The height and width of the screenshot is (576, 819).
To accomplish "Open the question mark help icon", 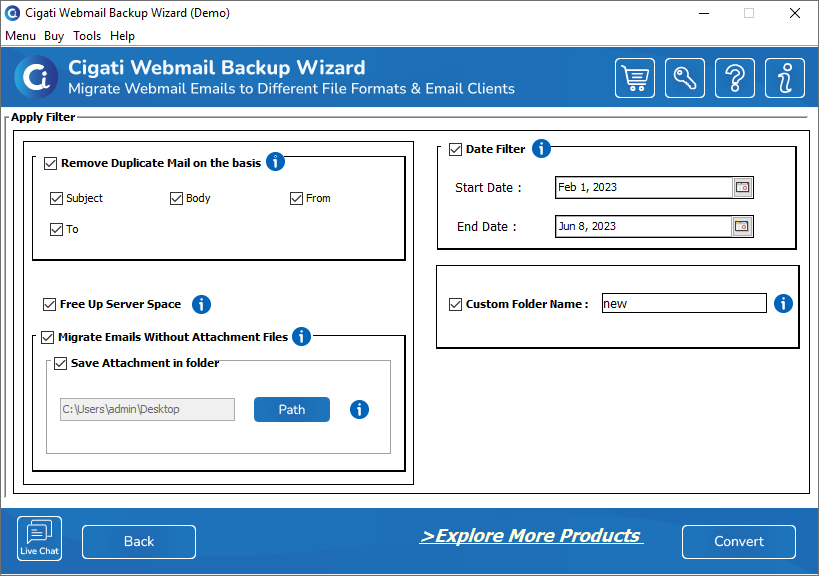I will coord(734,78).
